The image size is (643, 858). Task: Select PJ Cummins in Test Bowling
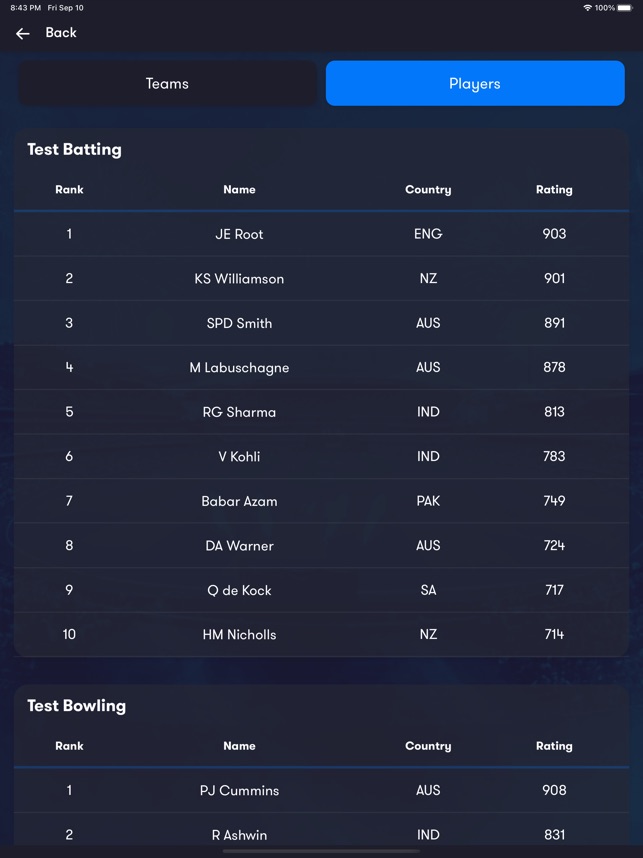point(321,790)
